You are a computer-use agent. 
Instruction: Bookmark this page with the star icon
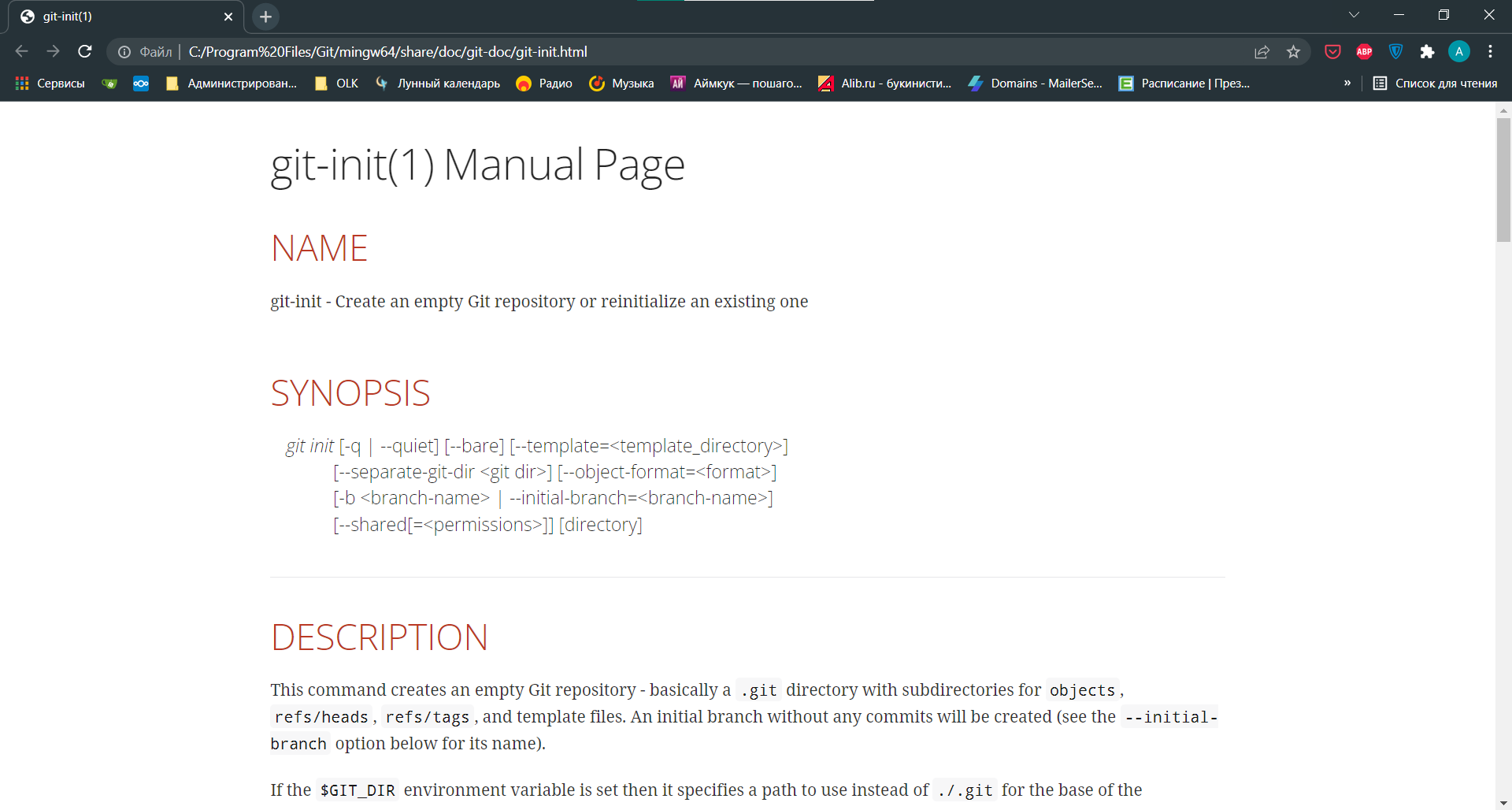pos(1293,52)
